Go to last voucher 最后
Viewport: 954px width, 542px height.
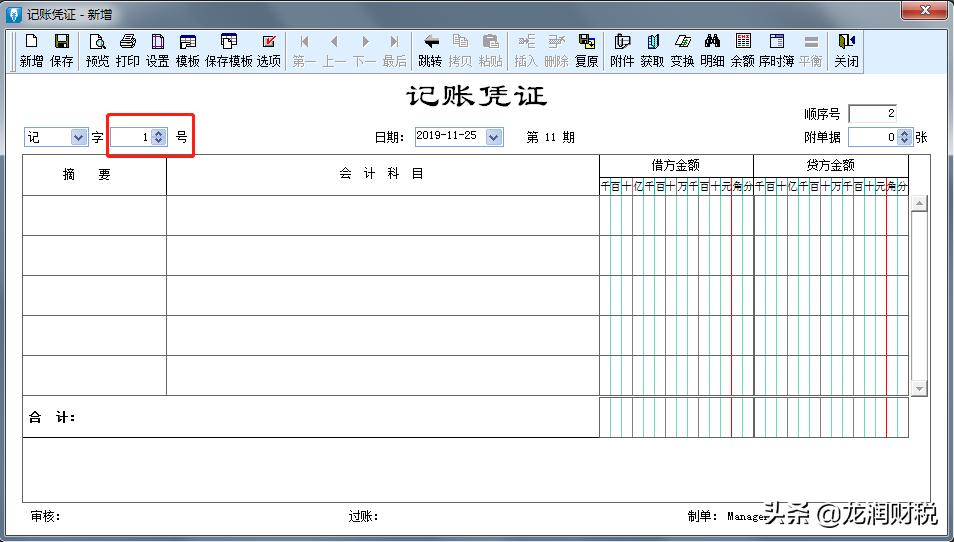(x=394, y=50)
